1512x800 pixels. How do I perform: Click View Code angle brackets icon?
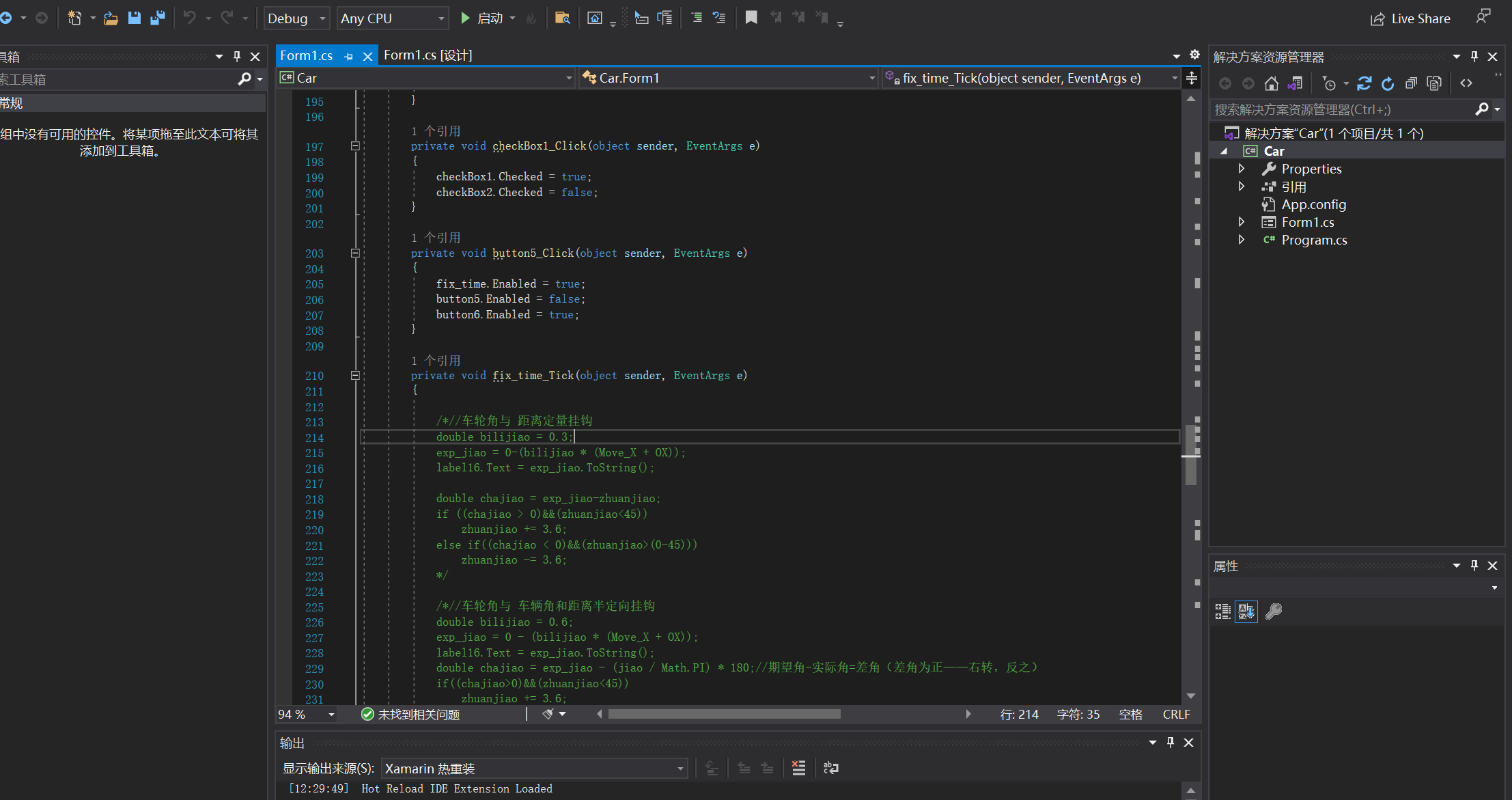pyautogui.click(x=1466, y=83)
